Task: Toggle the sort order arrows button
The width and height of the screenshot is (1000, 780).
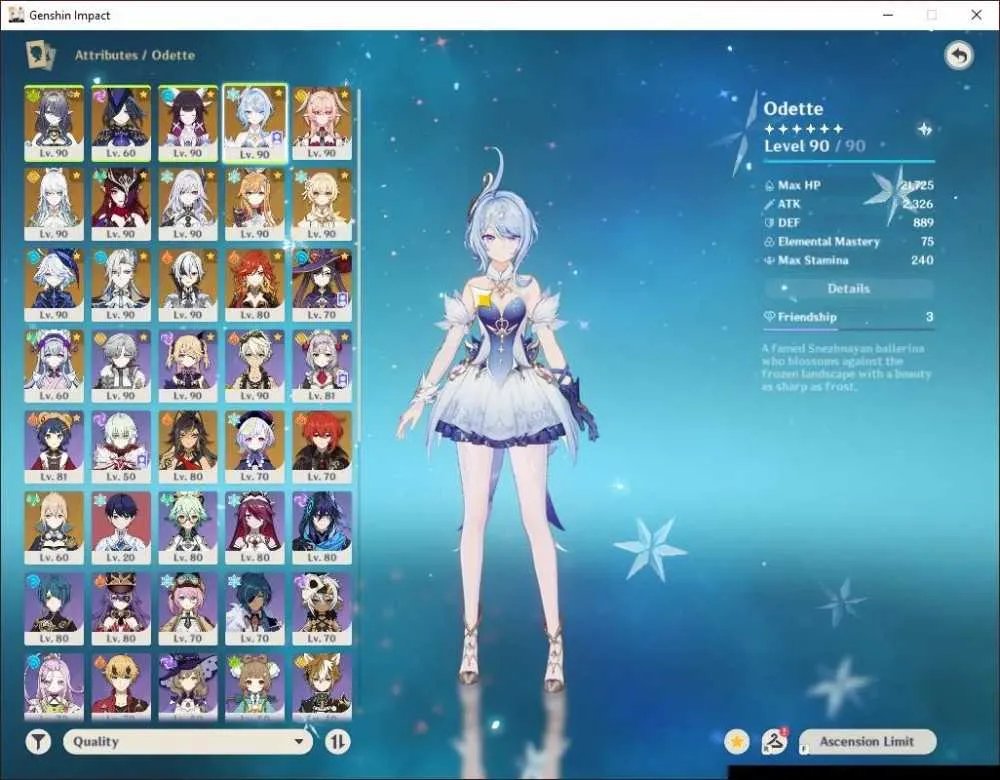Action: pos(337,742)
